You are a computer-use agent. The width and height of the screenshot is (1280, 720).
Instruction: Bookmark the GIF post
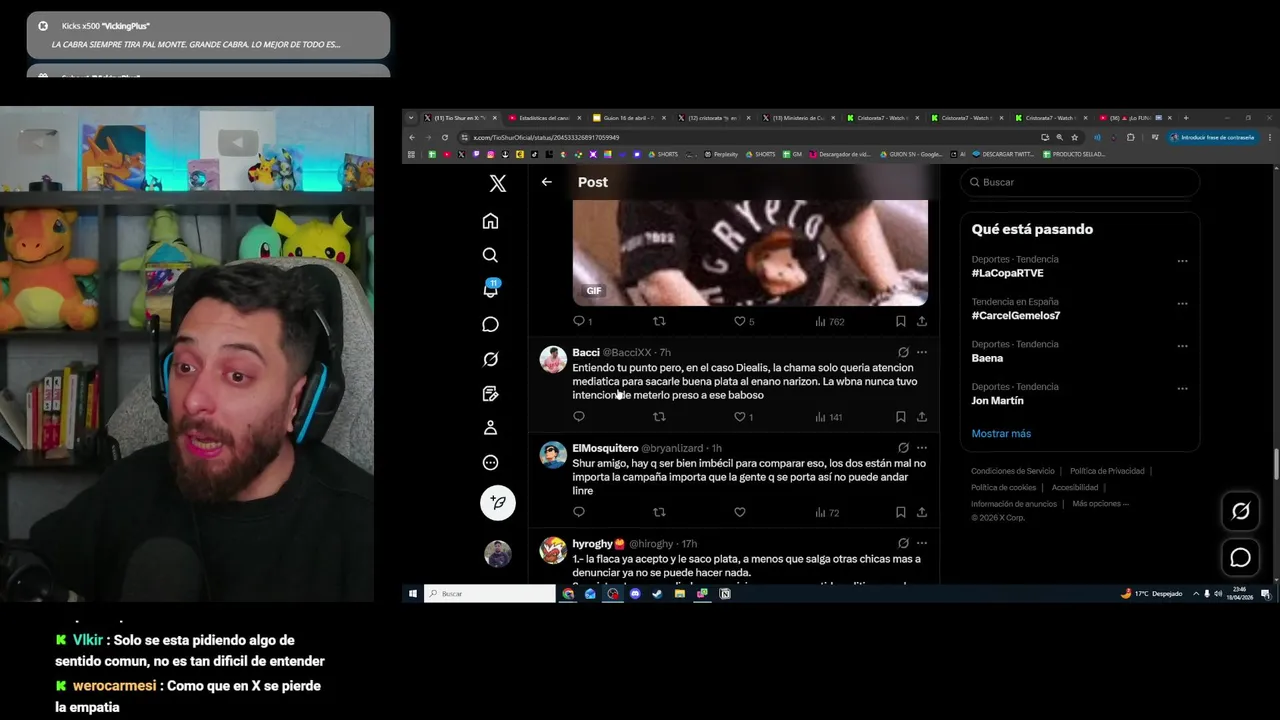pos(900,321)
